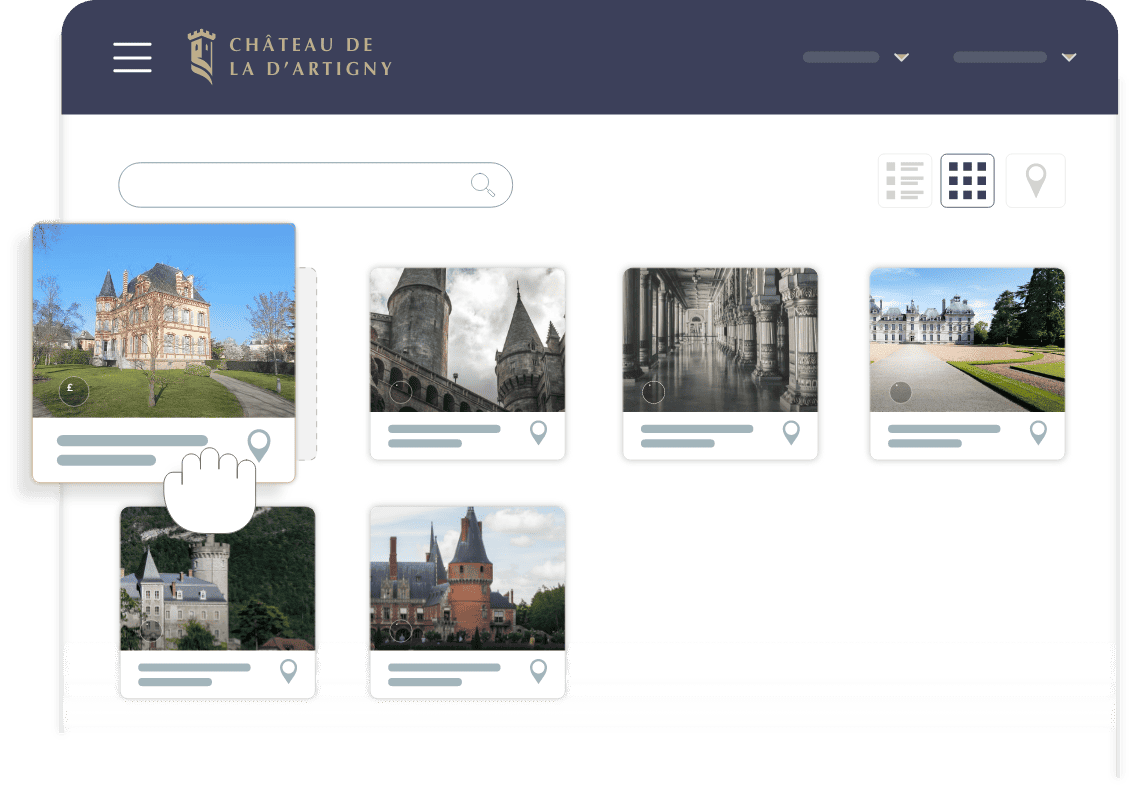Click title text of garden palace card
Image resolution: width=1133 pixels, height=790 pixels.
tap(943, 429)
